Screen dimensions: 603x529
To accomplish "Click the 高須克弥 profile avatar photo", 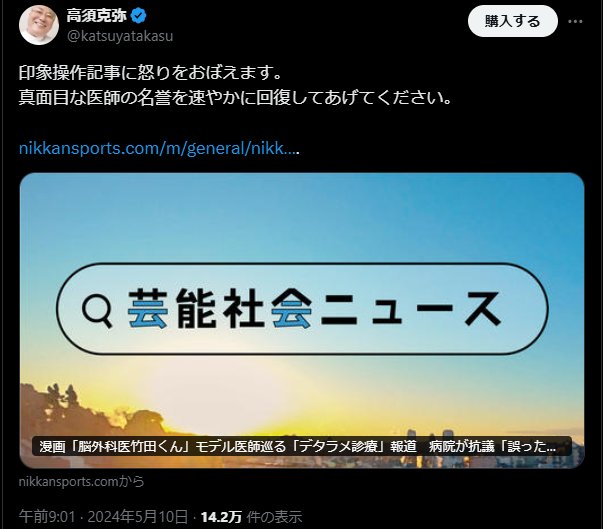I will (39, 25).
